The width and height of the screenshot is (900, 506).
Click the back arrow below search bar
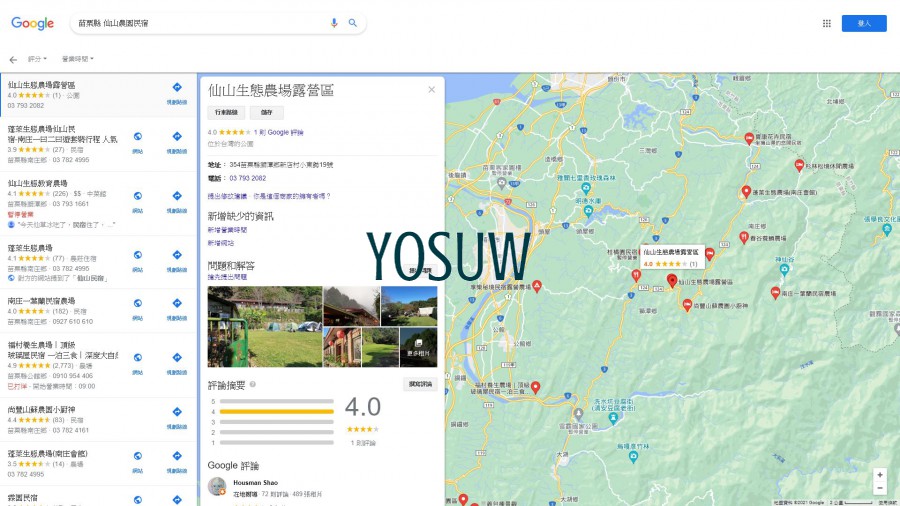[13, 60]
